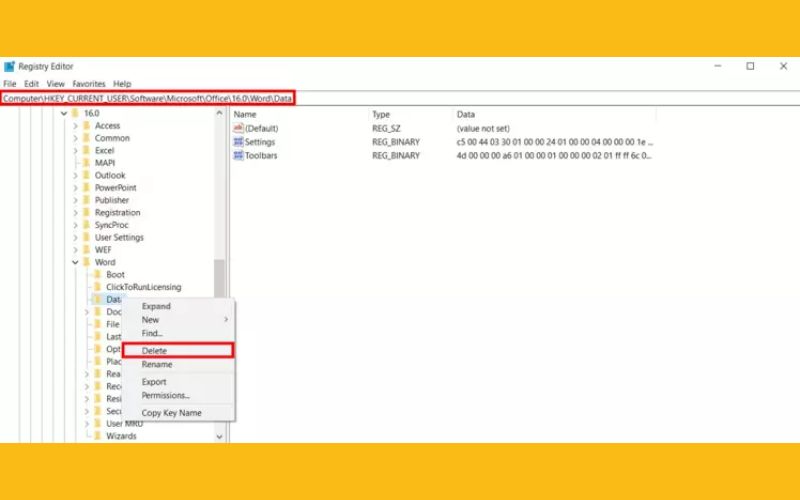Viewport: 800px width, 500px height.
Task: Click the Registry Editor title bar icon
Action: 9,66
